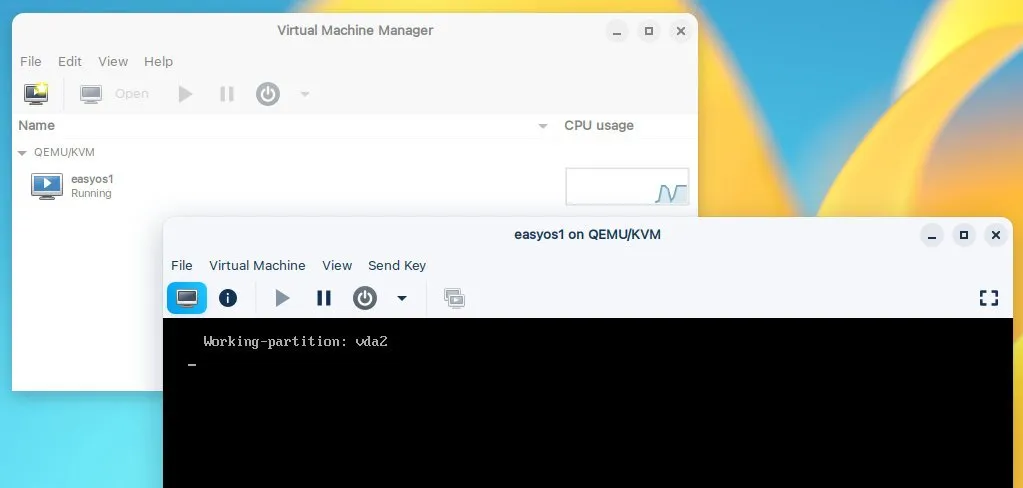Shut down easyos1 with the power icon
The width and height of the screenshot is (1023, 488).
point(365,298)
